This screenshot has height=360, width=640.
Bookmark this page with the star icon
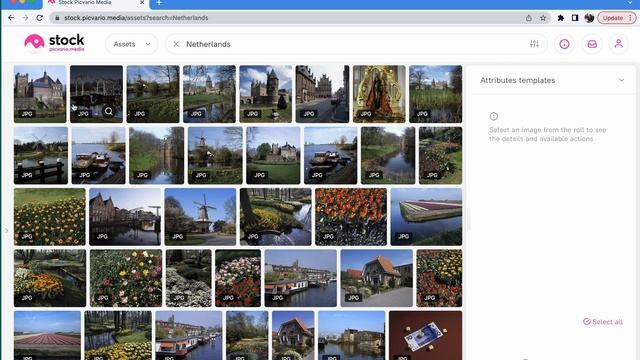[543, 18]
